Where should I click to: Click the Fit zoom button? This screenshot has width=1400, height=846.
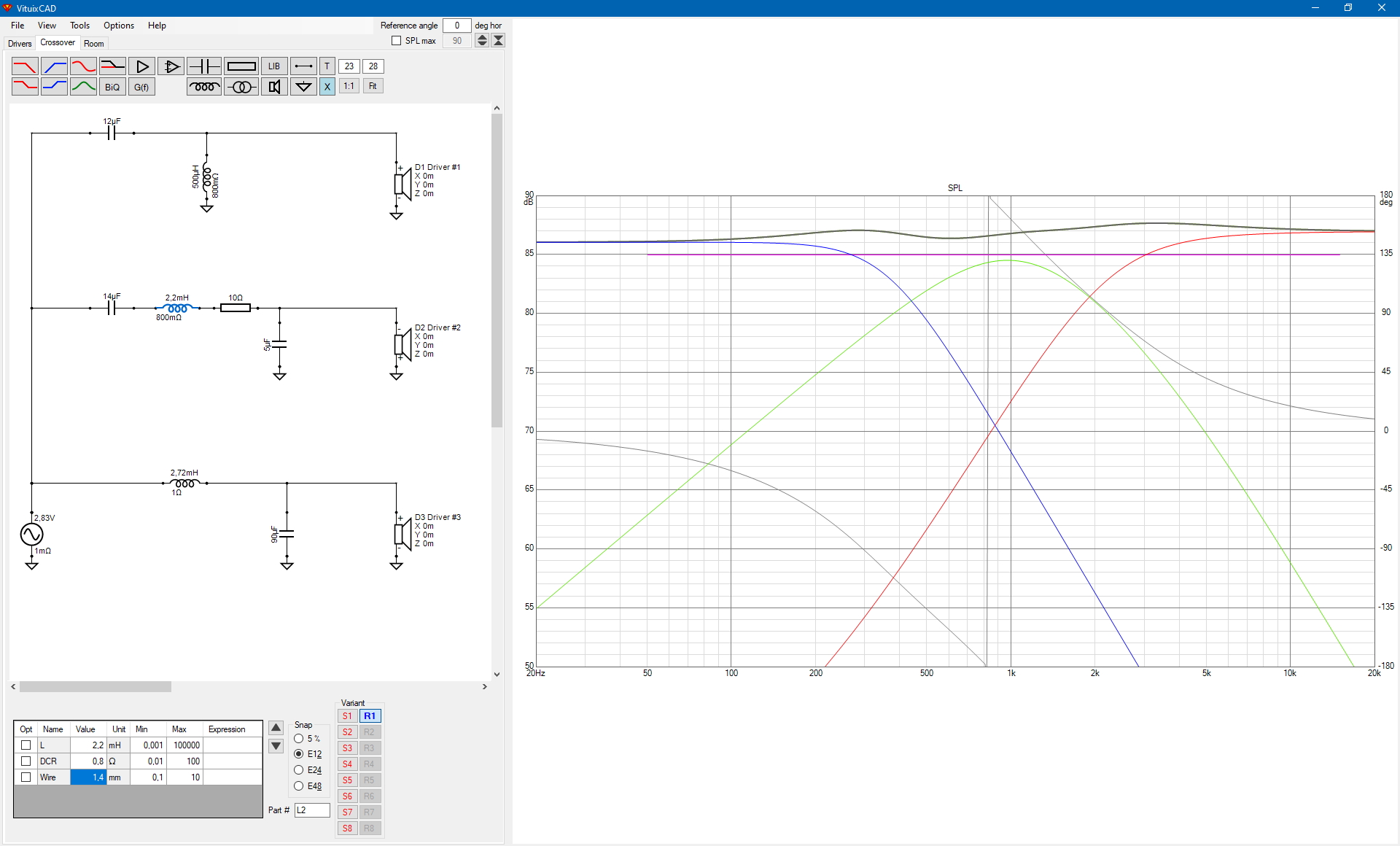click(x=373, y=86)
